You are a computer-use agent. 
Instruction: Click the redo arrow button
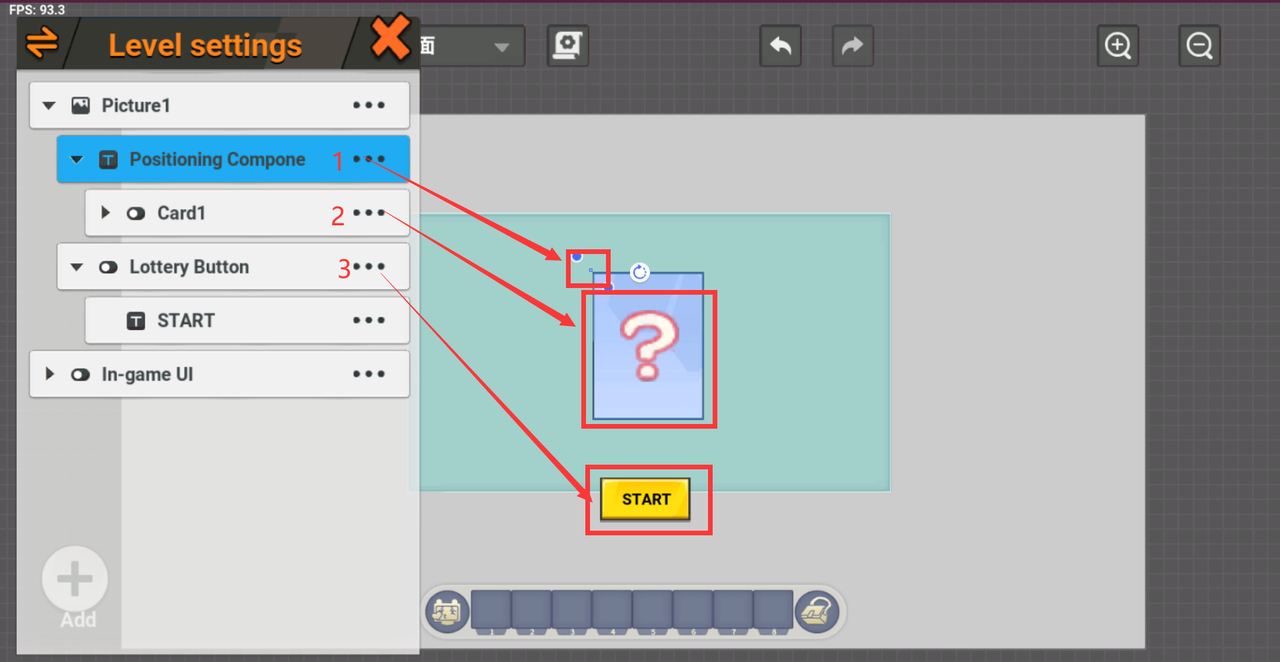852,46
